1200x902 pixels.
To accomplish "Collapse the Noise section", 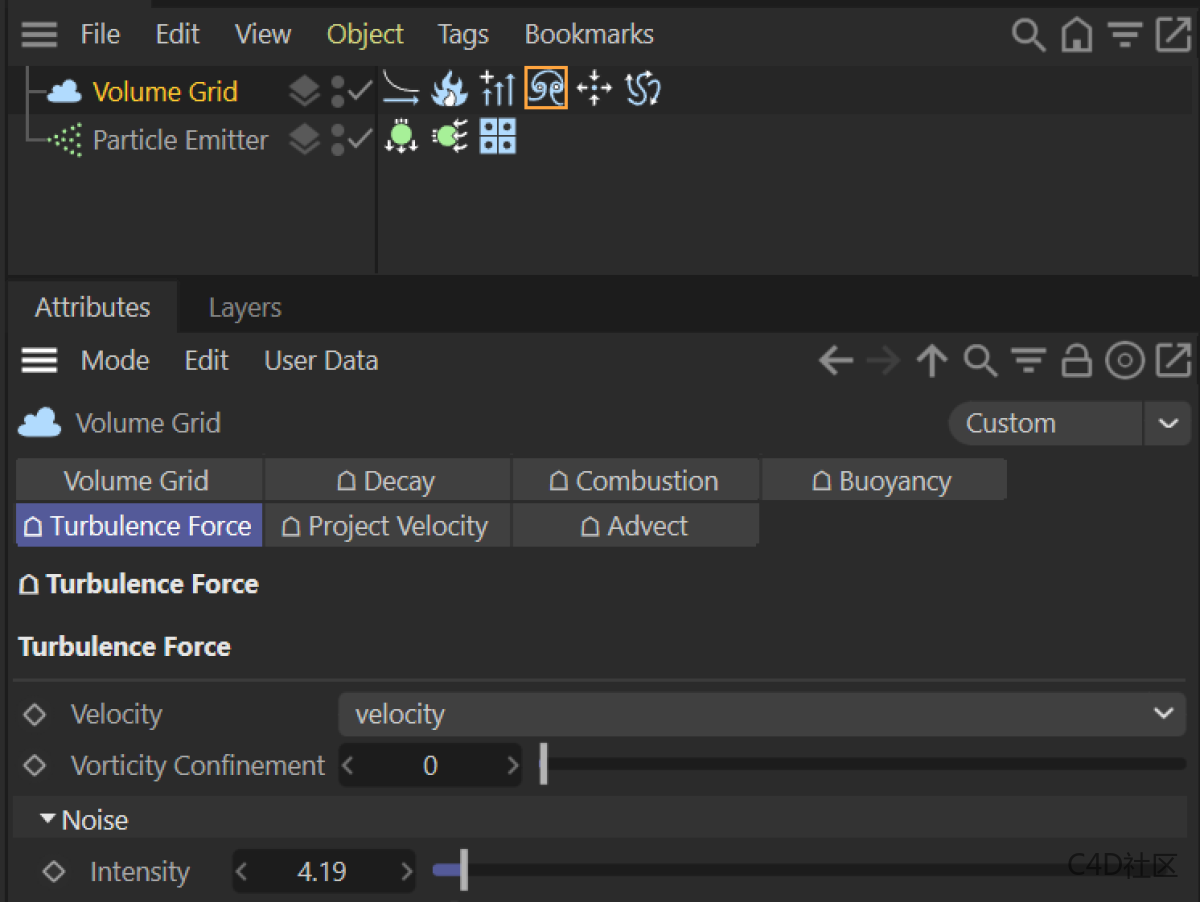I will point(47,820).
